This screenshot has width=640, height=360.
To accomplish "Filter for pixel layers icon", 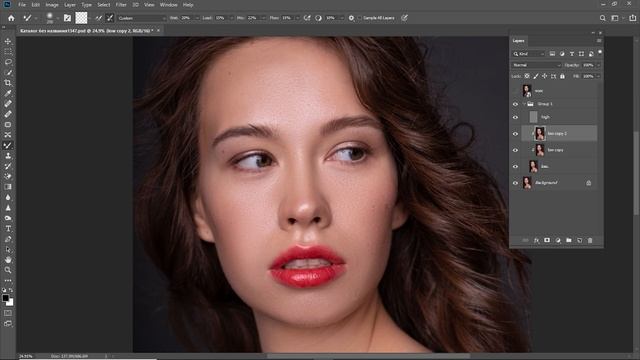I will tap(552, 54).
